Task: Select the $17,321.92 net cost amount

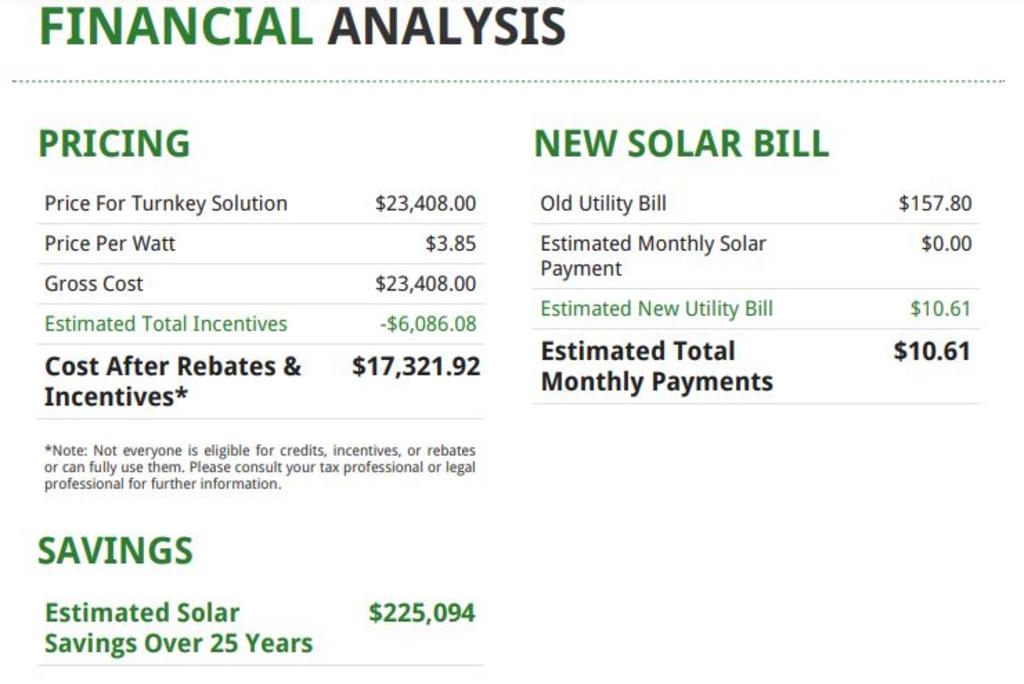Action: tap(416, 367)
